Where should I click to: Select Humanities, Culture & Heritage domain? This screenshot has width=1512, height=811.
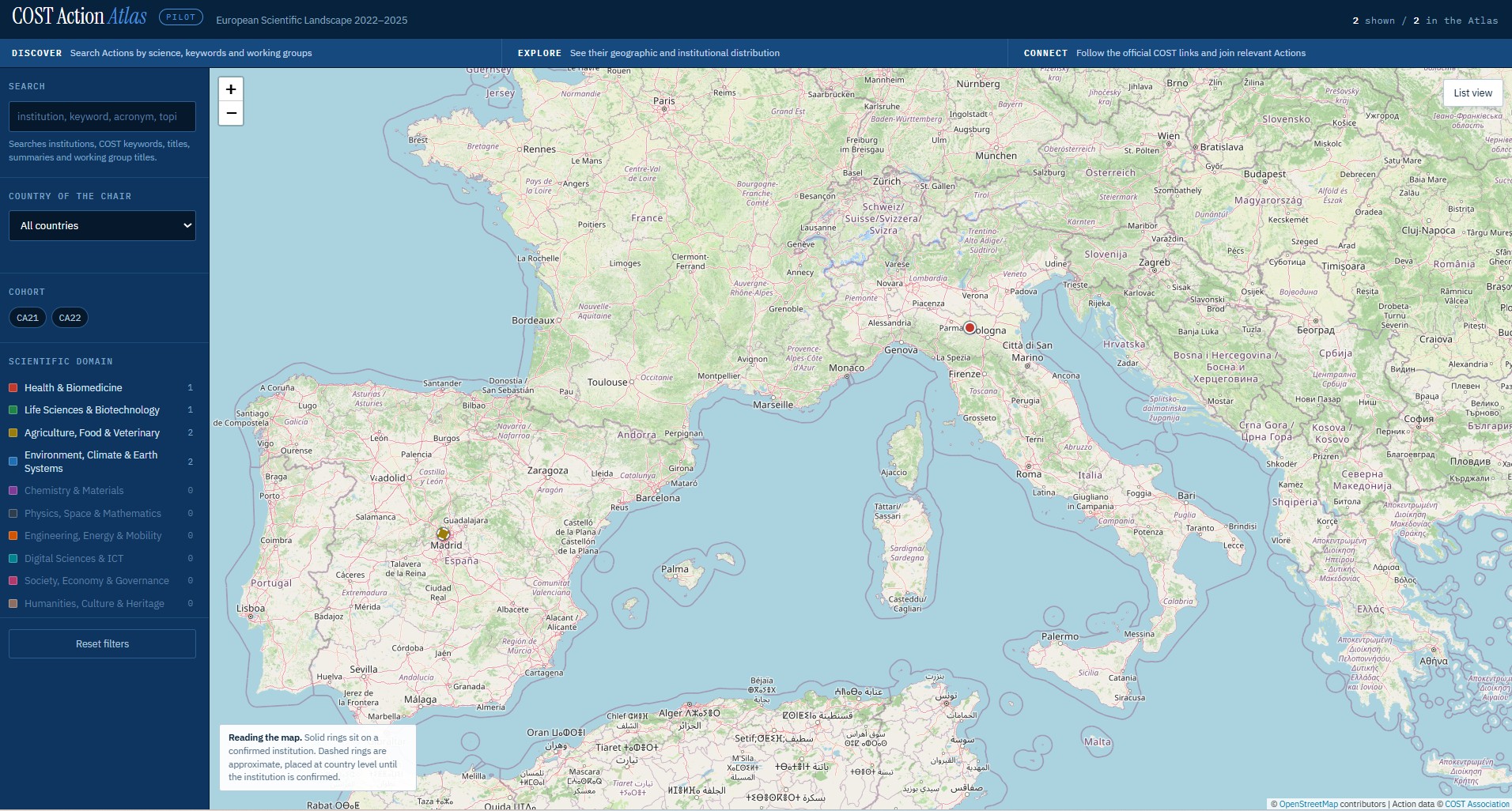point(101,603)
